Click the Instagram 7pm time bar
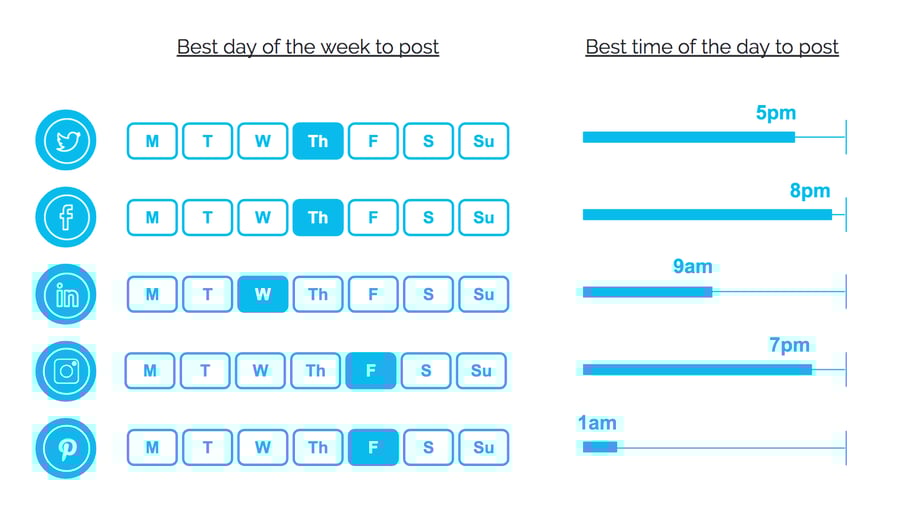This screenshot has width=900, height=523. pos(697,370)
